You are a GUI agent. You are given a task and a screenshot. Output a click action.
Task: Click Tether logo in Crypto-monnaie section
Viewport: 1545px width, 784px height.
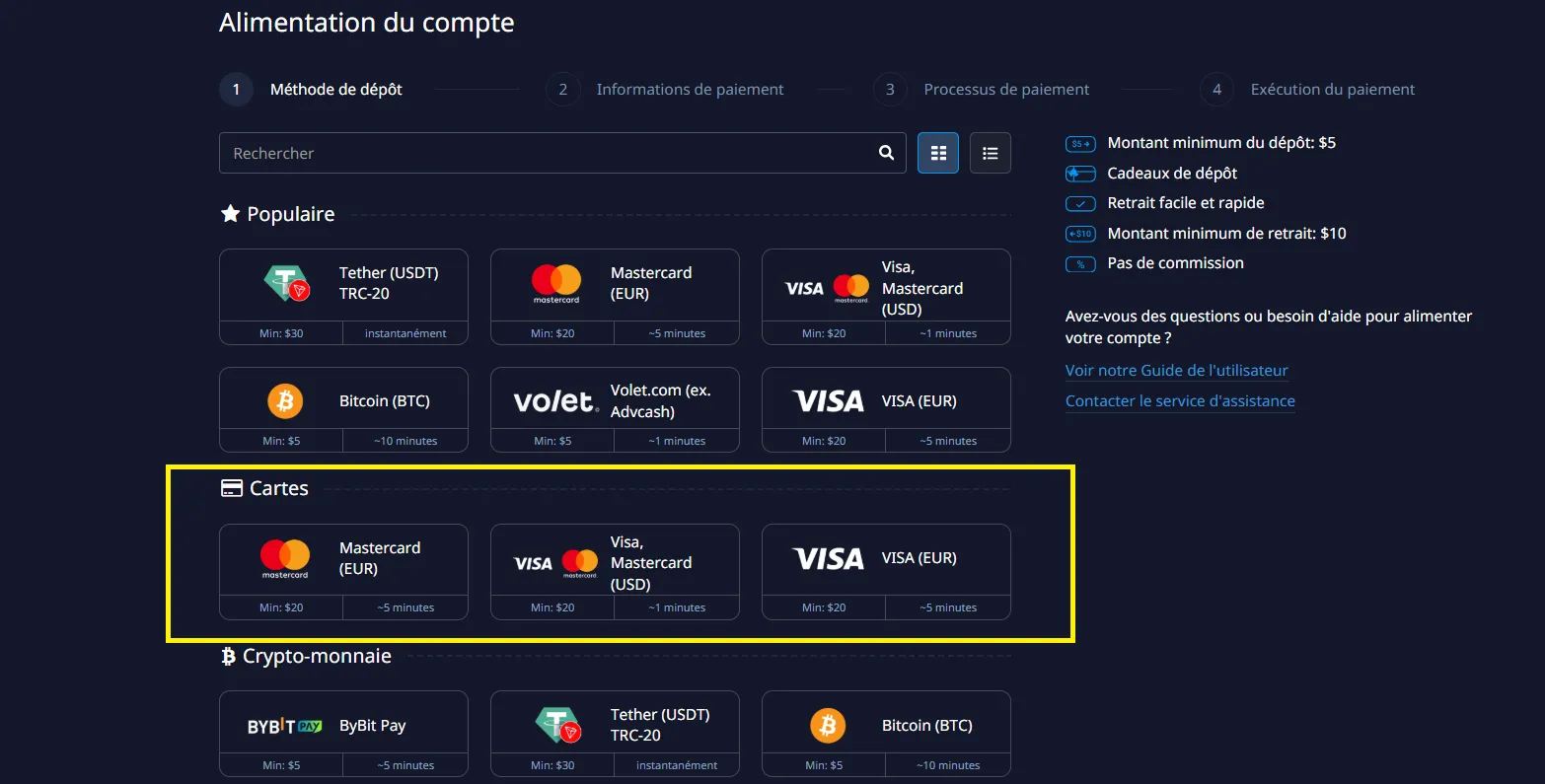pos(558,725)
